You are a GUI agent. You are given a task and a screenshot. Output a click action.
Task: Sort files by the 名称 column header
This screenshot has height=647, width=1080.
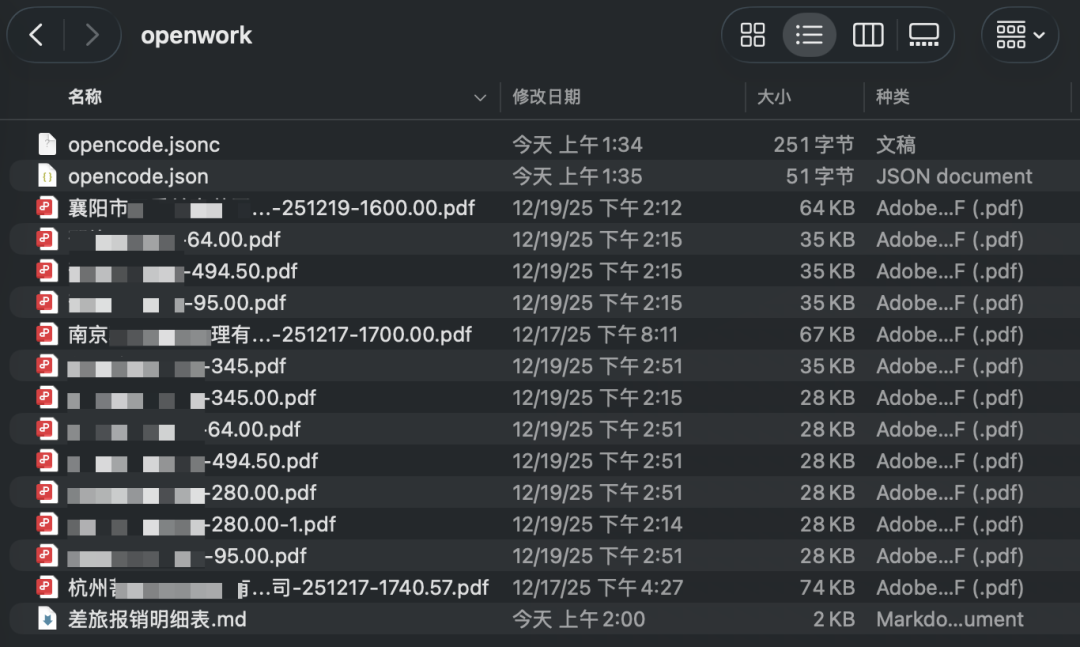click(85, 97)
